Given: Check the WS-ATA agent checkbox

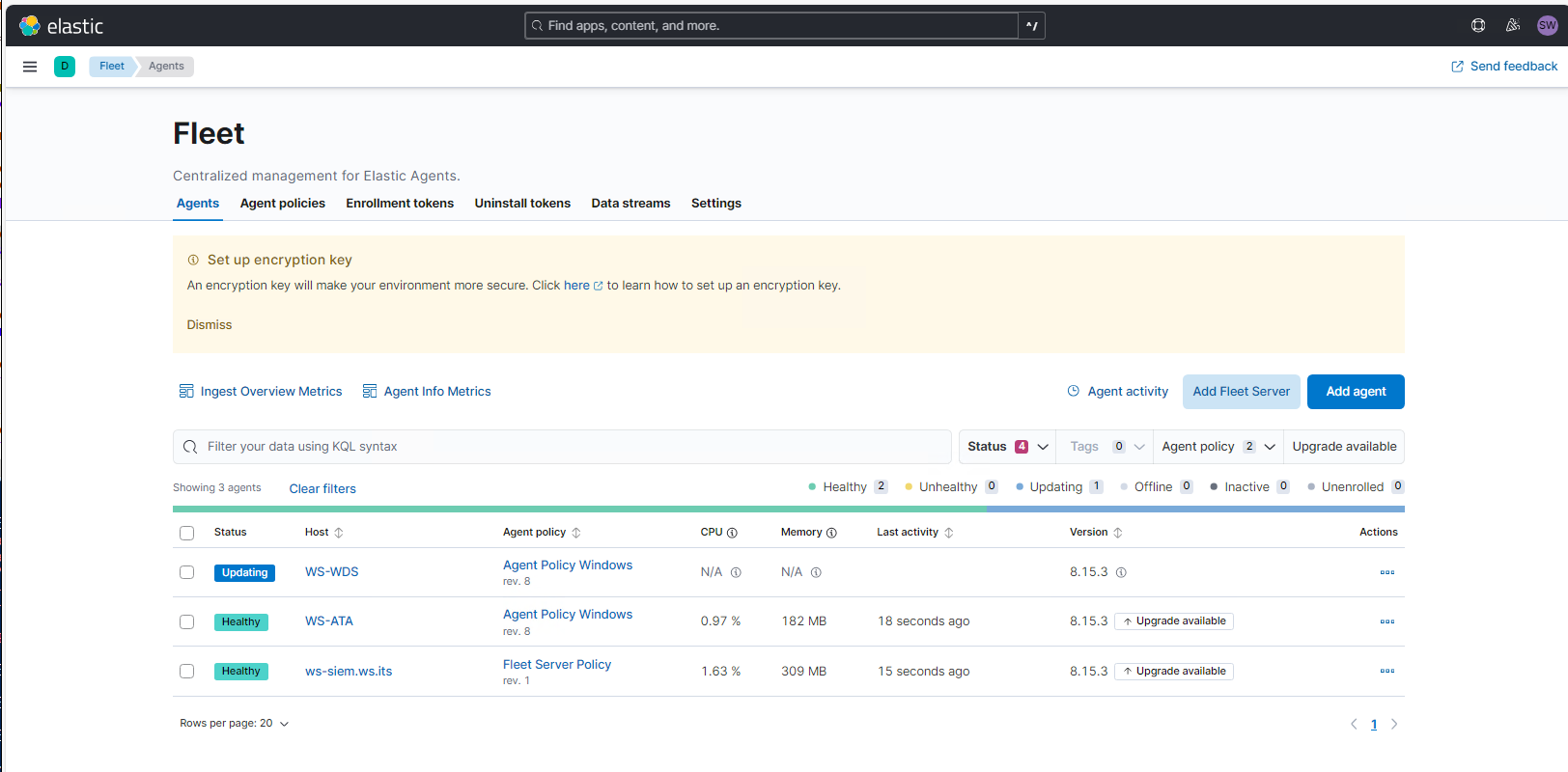Looking at the screenshot, I should (x=187, y=621).
